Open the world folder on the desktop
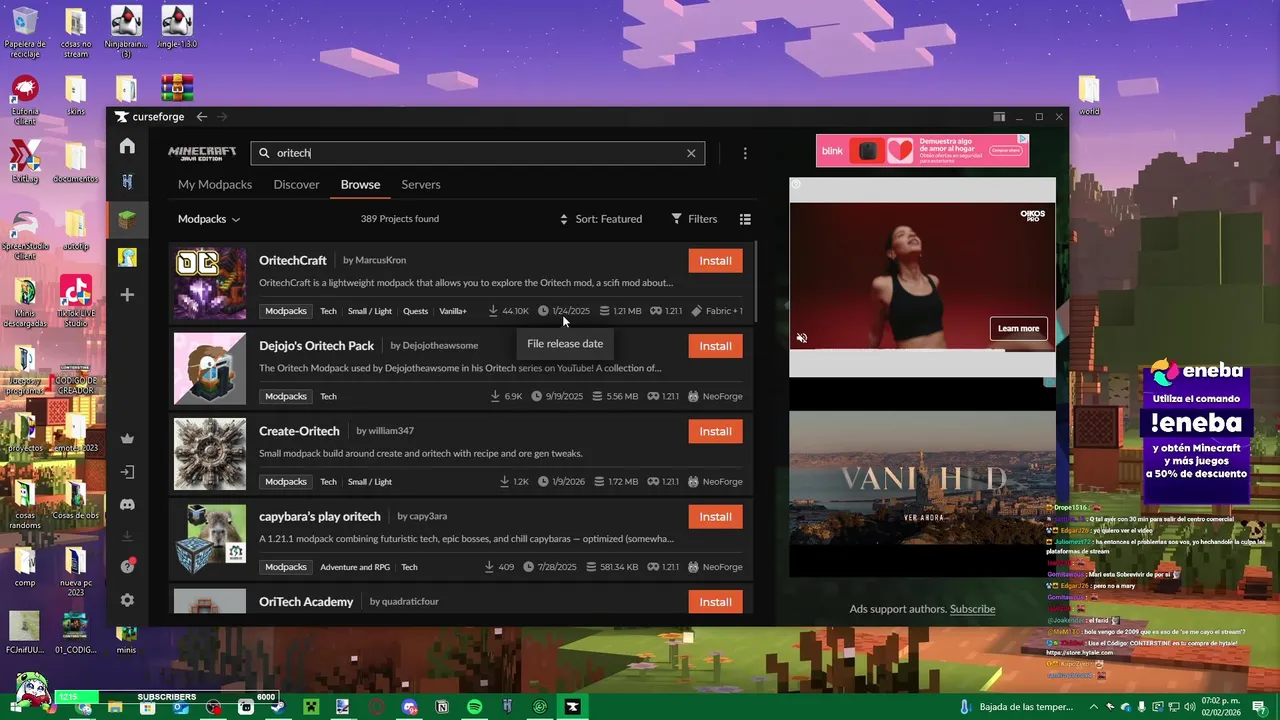The width and height of the screenshot is (1280, 720). coord(1089,96)
